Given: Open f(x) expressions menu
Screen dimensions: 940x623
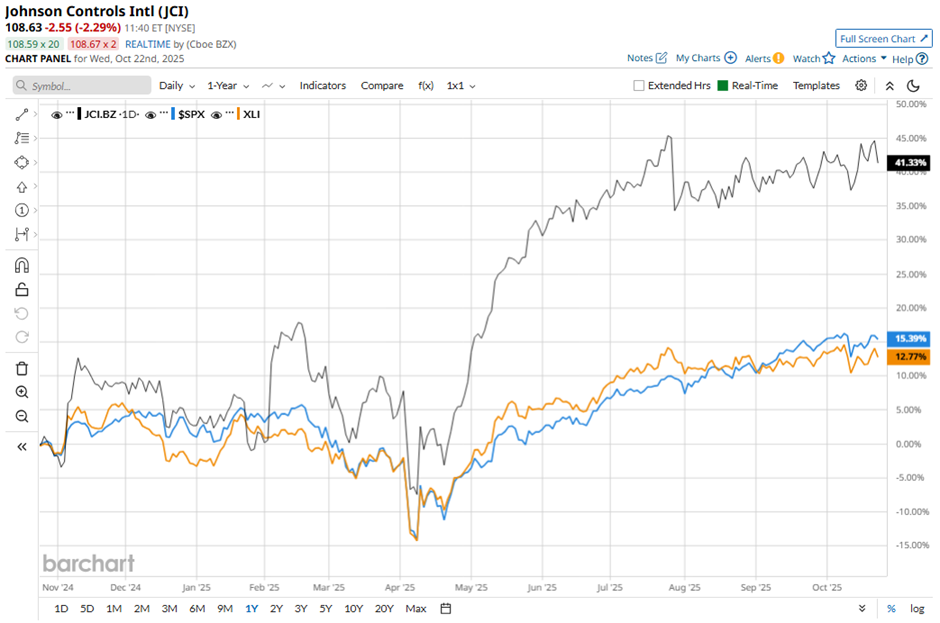Looking at the screenshot, I should click(x=426, y=86).
